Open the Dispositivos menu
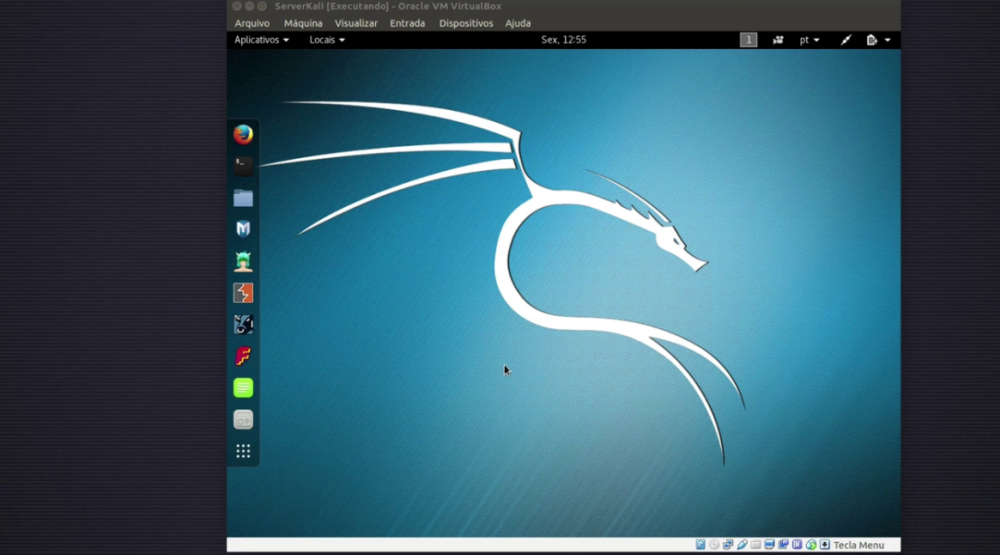Viewport: 1000px width, 555px height. tap(466, 23)
